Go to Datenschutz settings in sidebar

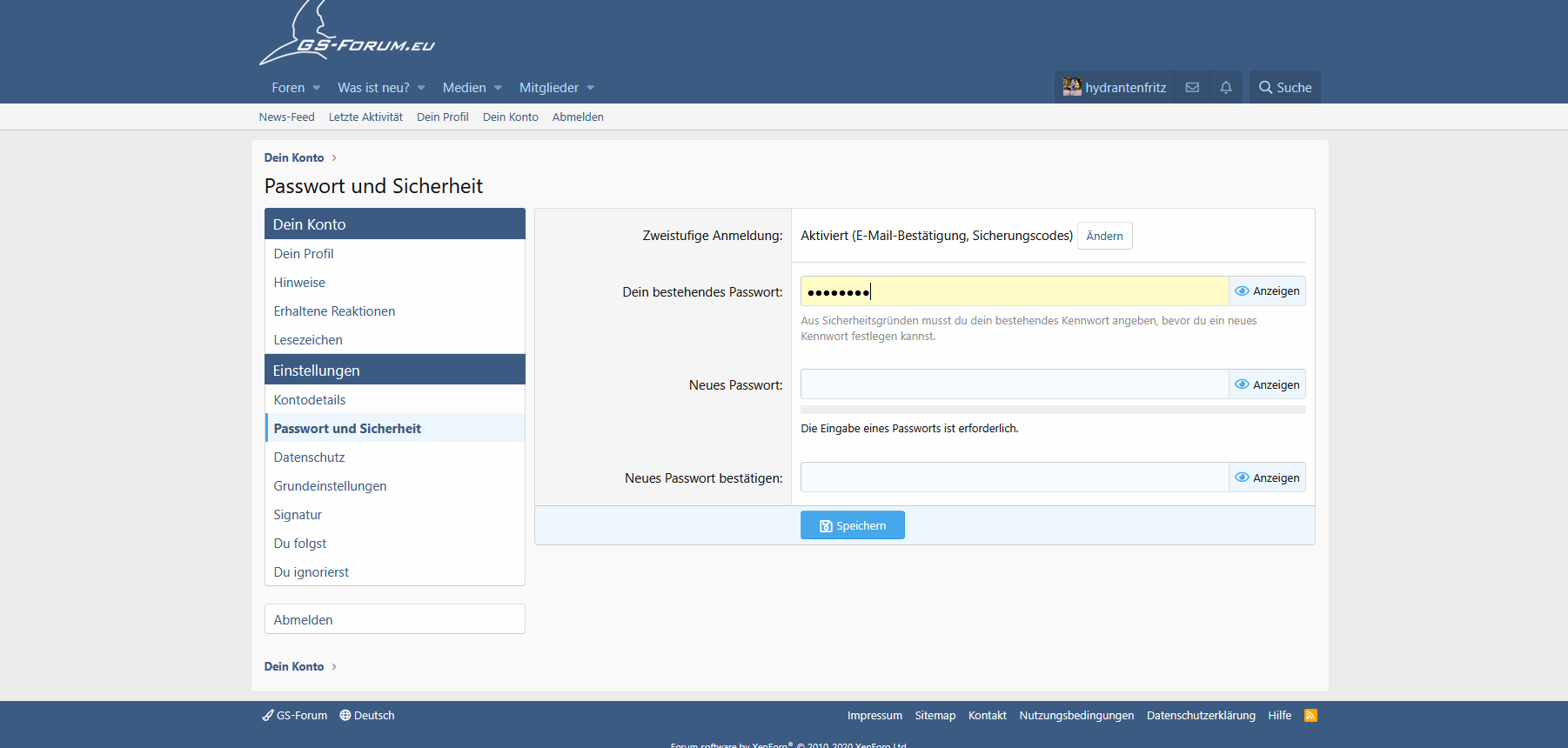(309, 457)
